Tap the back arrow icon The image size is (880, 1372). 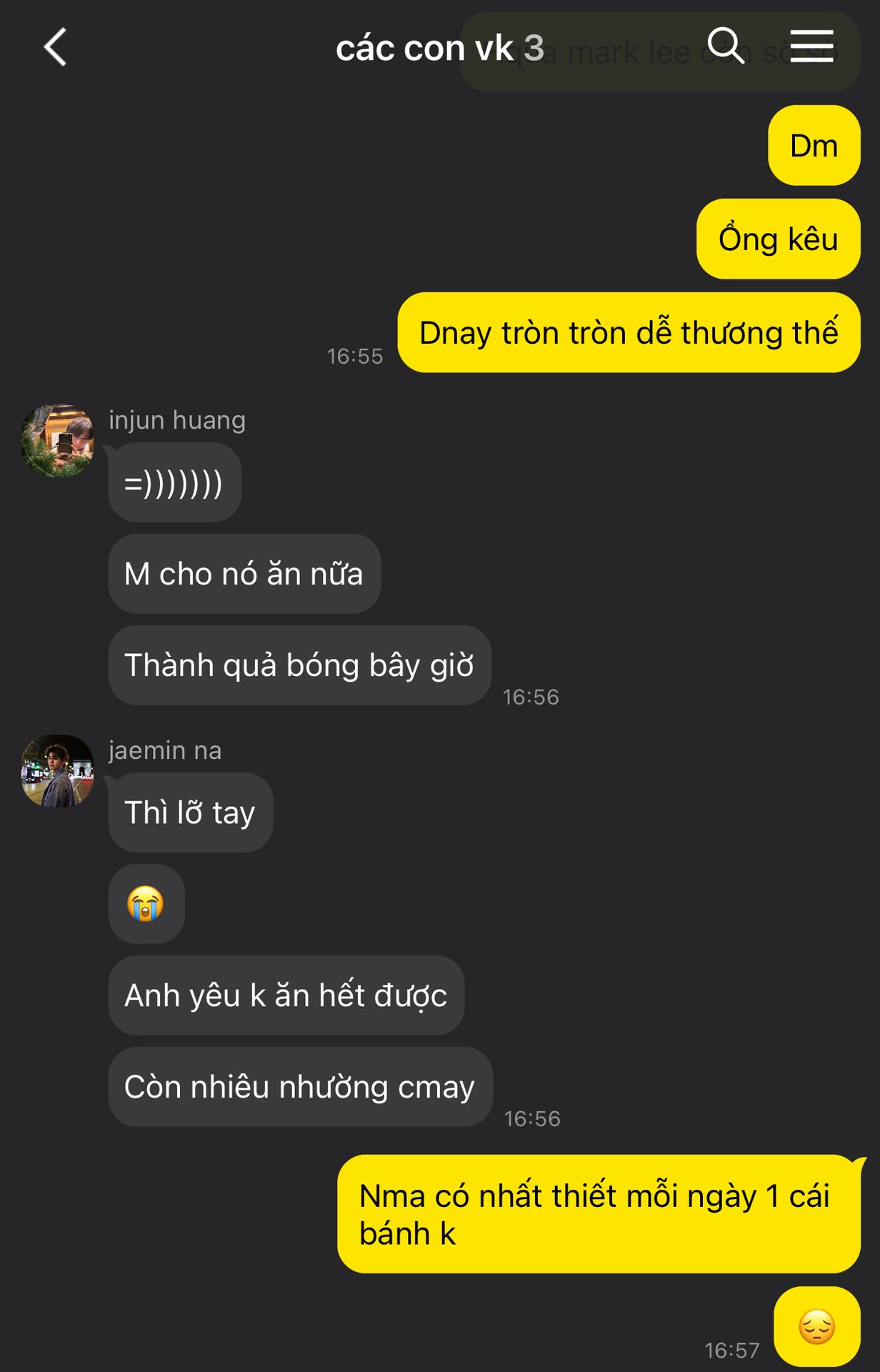click(56, 47)
